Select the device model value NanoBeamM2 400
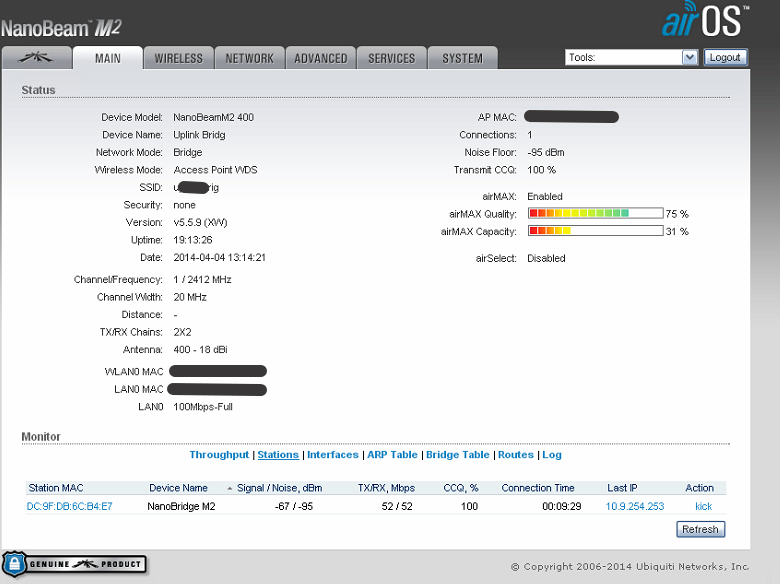The image size is (780, 584). (213, 117)
